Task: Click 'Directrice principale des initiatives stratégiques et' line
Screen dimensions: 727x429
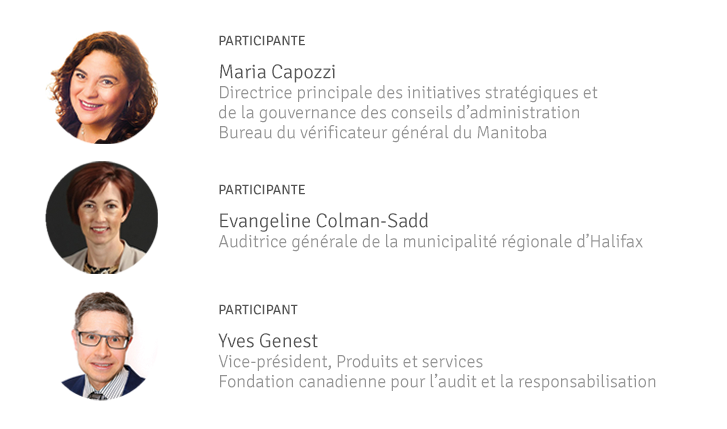Action: pyautogui.click(x=408, y=93)
